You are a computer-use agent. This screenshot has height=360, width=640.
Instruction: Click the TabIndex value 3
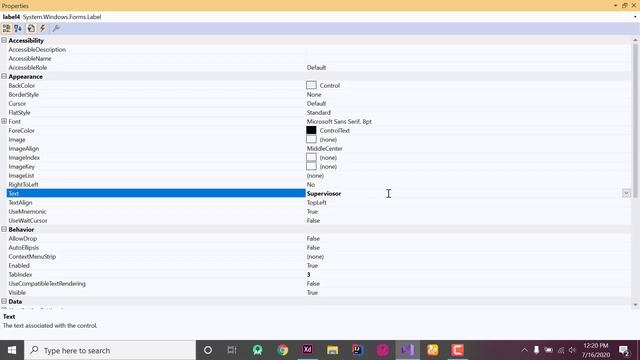[x=309, y=274]
